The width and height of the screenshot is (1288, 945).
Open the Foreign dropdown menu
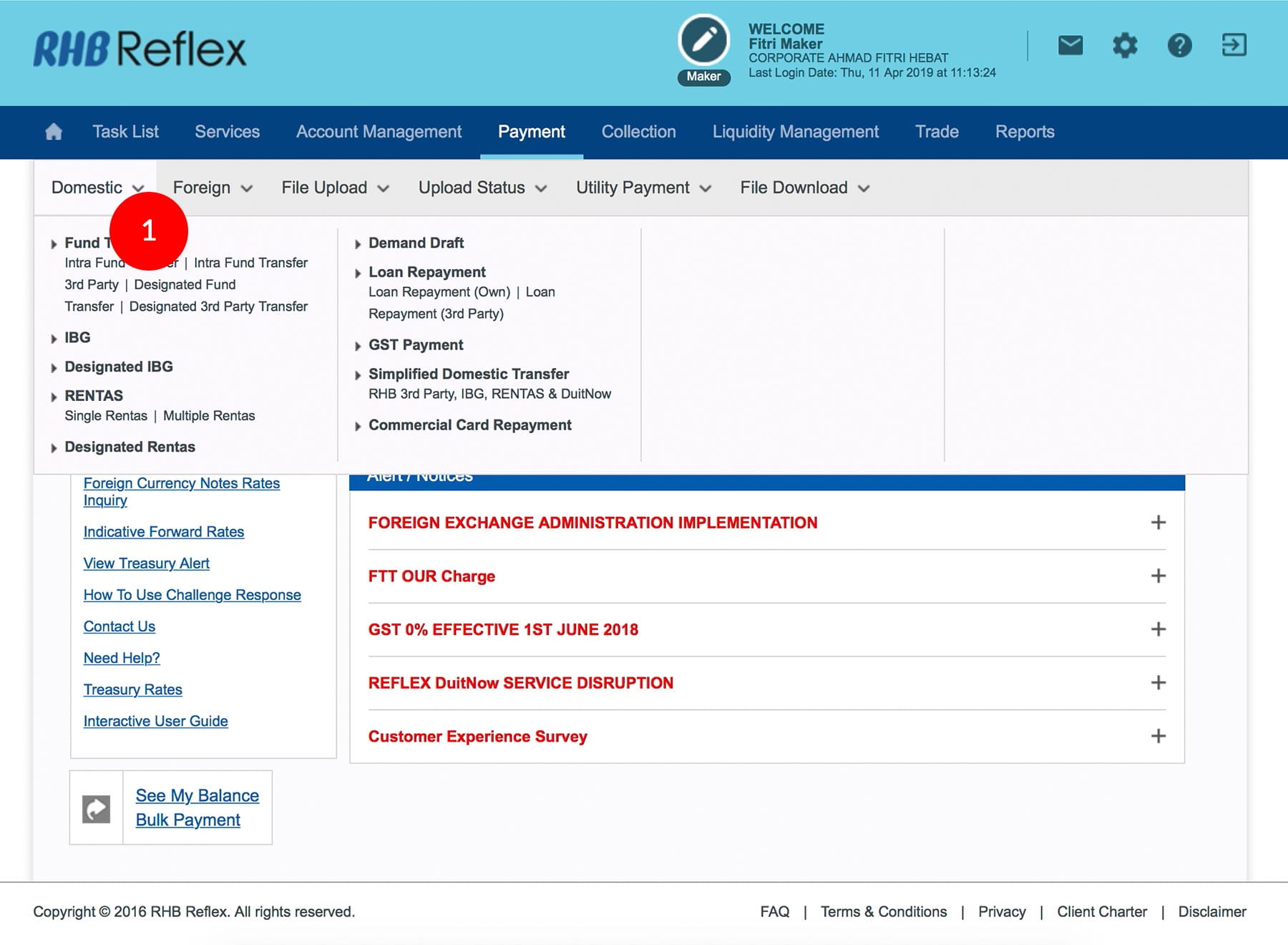[x=213, y=188]
